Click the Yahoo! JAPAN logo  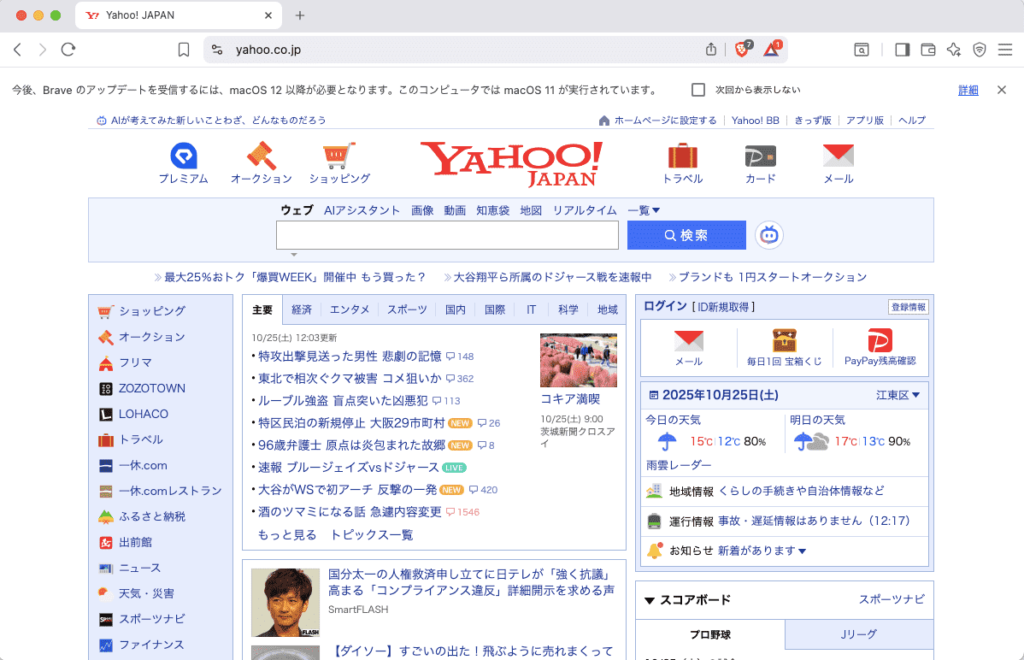pos(512,163)
